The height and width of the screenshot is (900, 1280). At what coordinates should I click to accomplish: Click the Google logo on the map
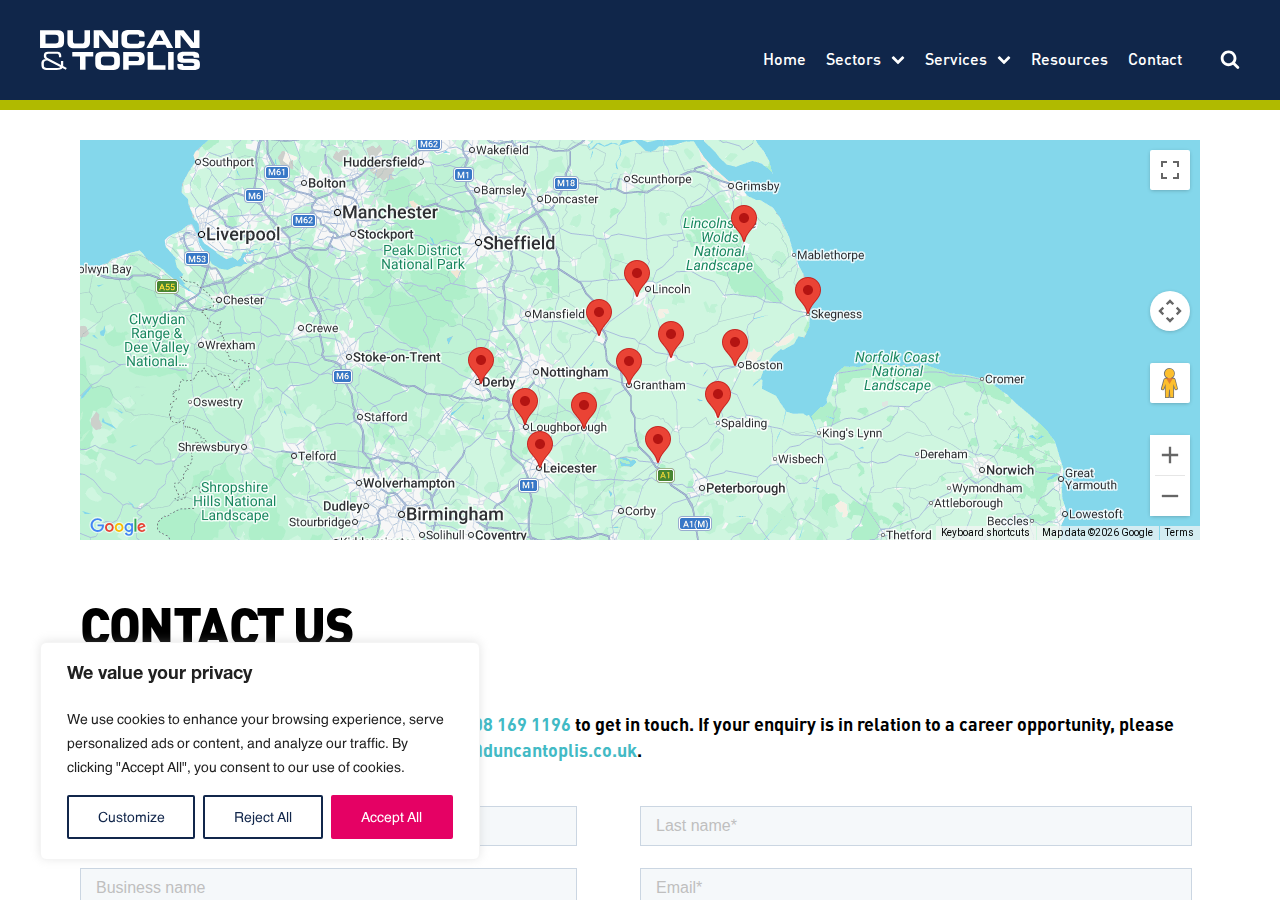pos(118,527)
